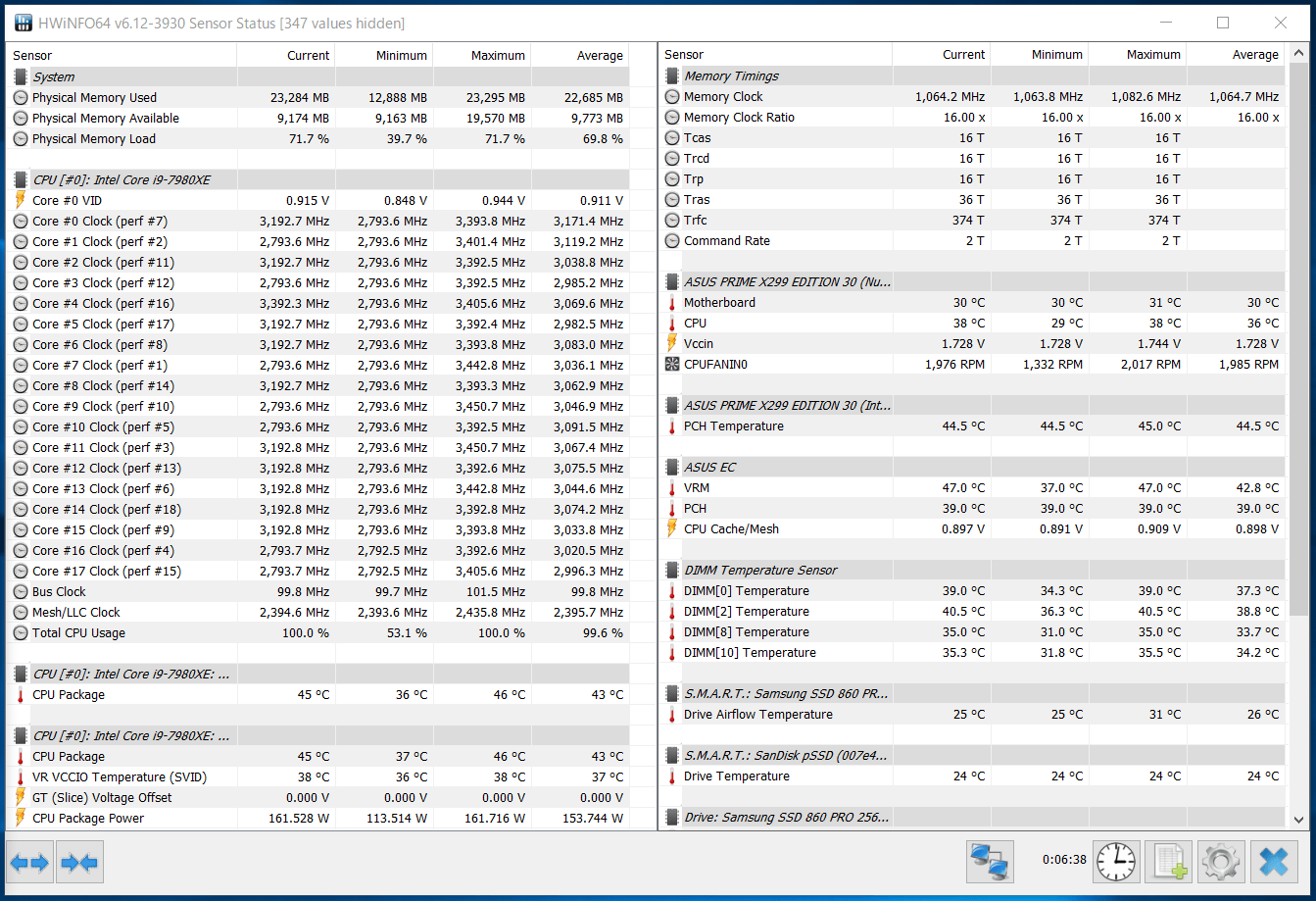
Task: Click the Tcas clock icon
Action: point(672,137)
